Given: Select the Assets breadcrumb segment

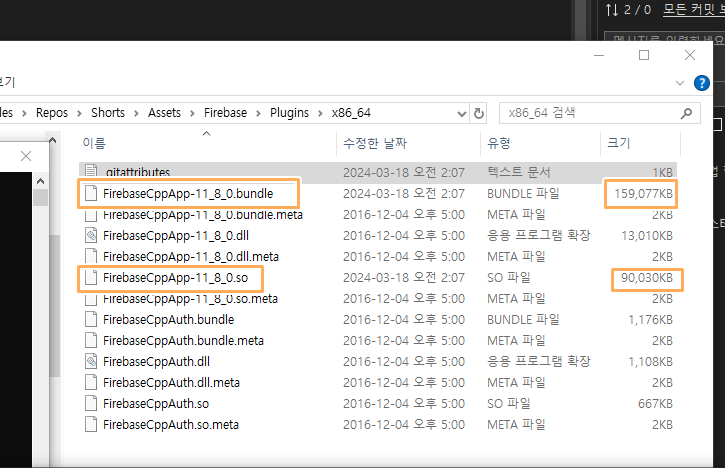Looking at the screenshot, I should click(164, 113).
